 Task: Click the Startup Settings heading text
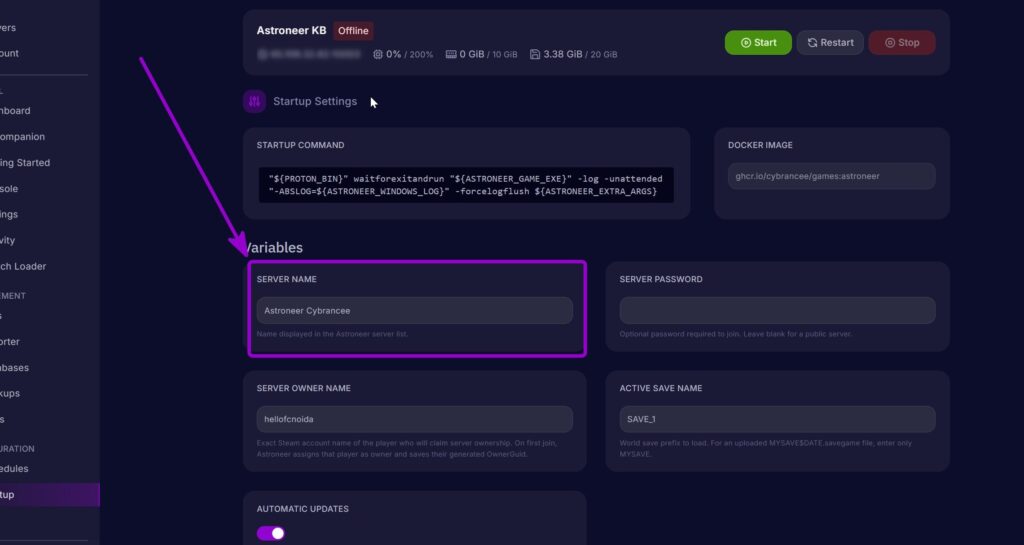[315, 101]
